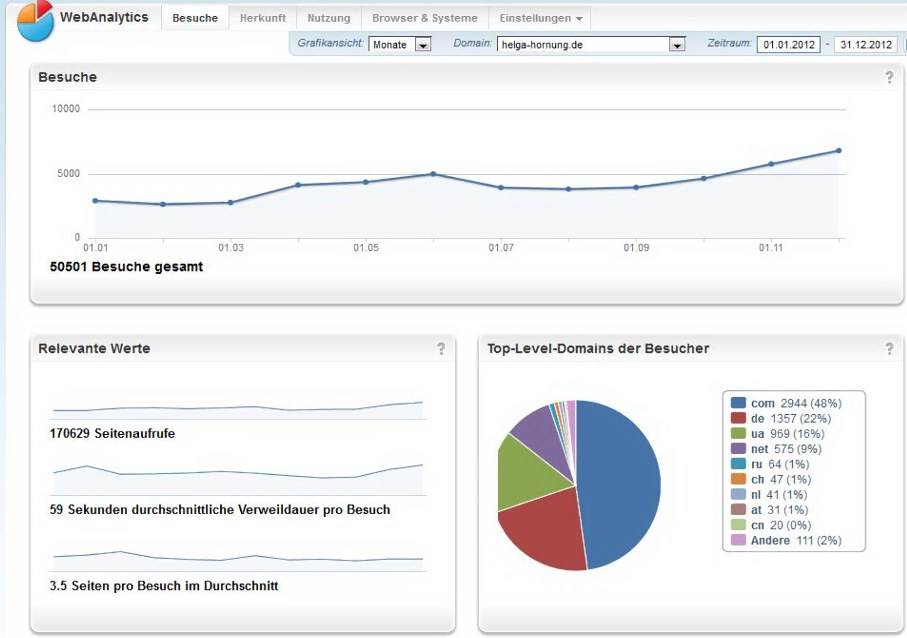Click the Seitenaufrufe sparkline chart
Screen dimensions: 907x638
tap(238, 409)
